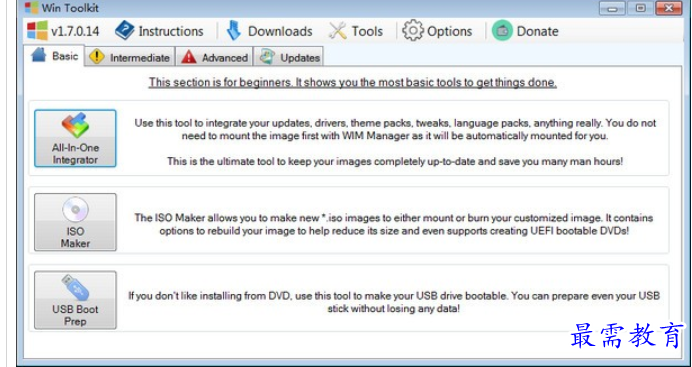Viewport: 692px width, 367px height.
Task: Click the All-In-One Integrator description text
Action: 395,142
